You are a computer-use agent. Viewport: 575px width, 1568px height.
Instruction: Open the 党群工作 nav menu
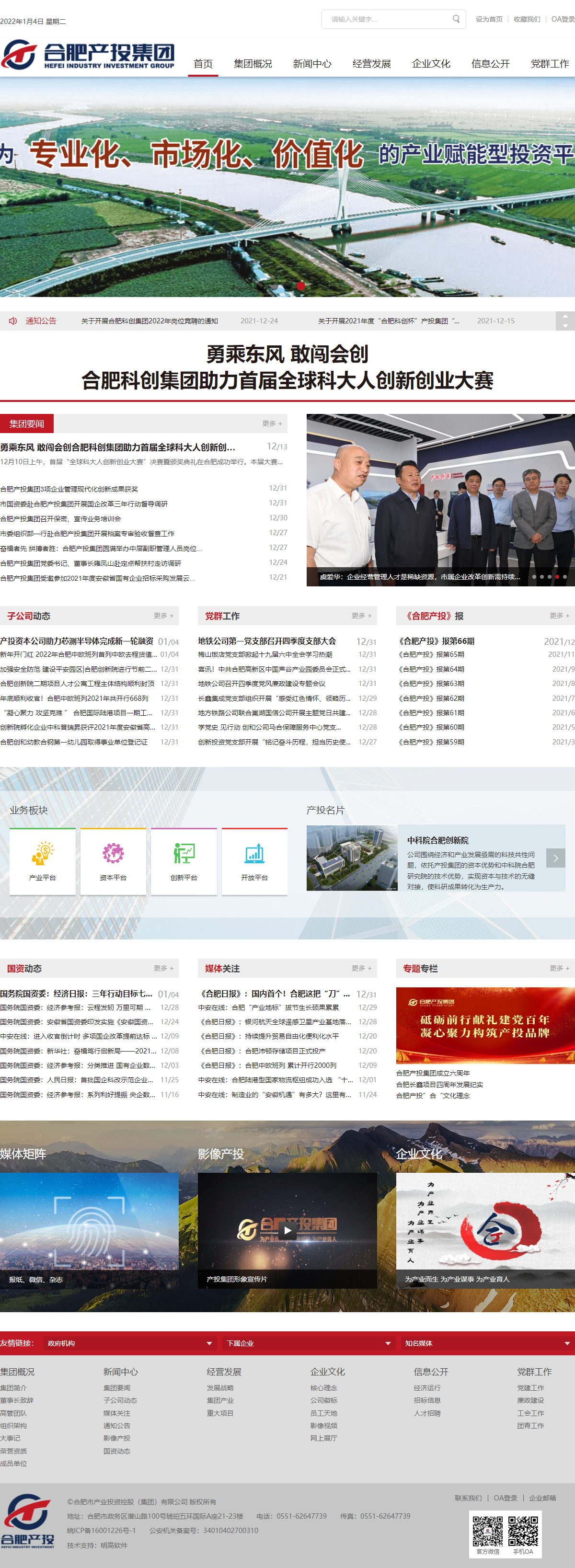tap(550, 63)
